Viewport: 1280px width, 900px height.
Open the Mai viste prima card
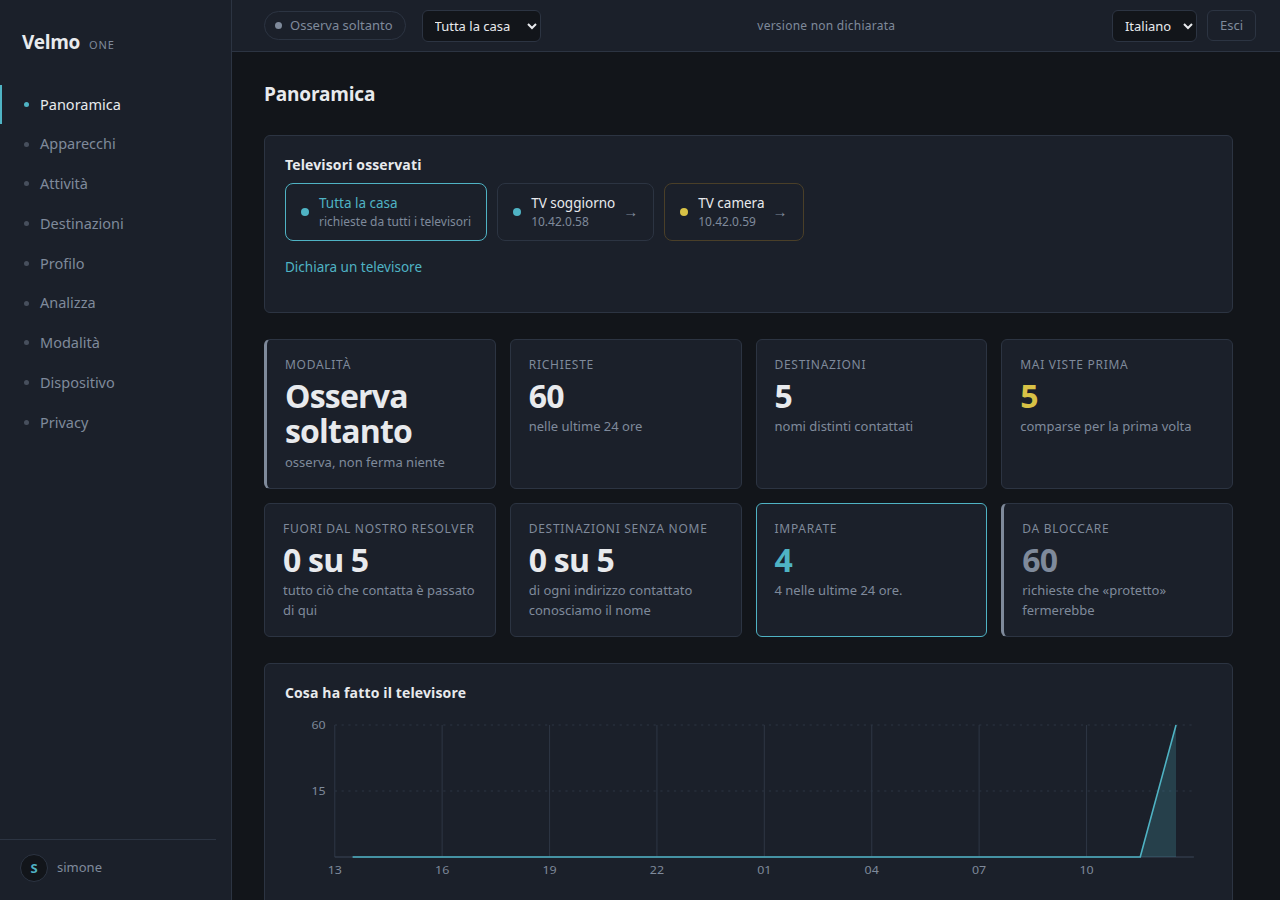click(x=1117, y=414)
